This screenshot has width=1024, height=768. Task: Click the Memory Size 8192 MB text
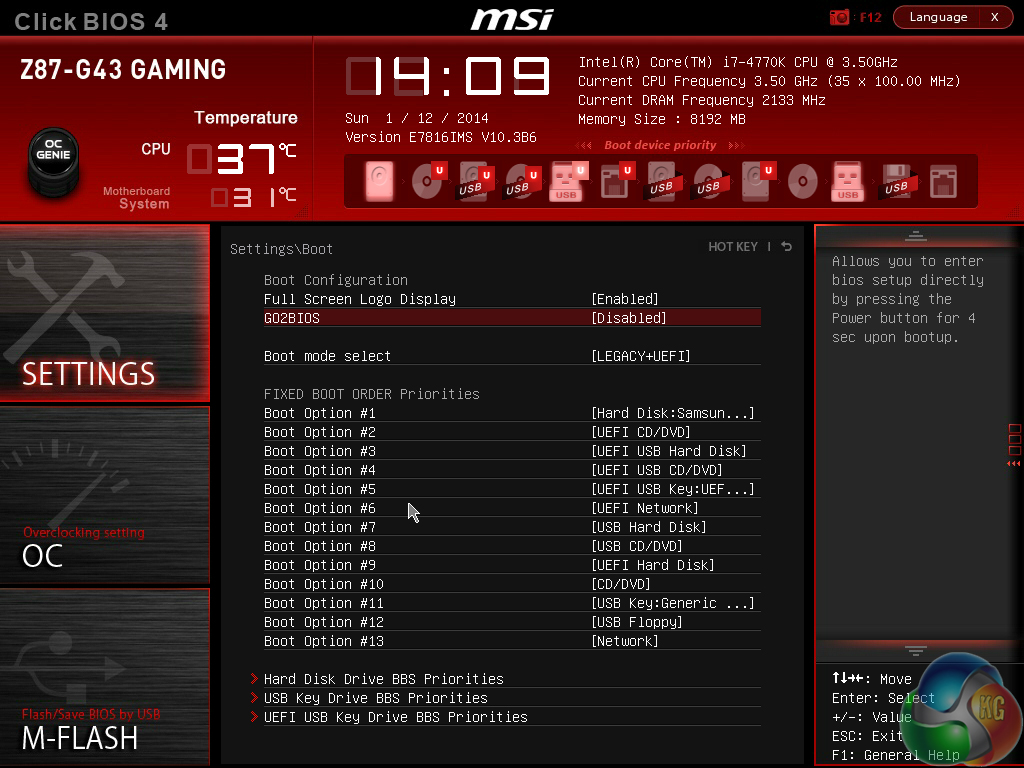662,119
